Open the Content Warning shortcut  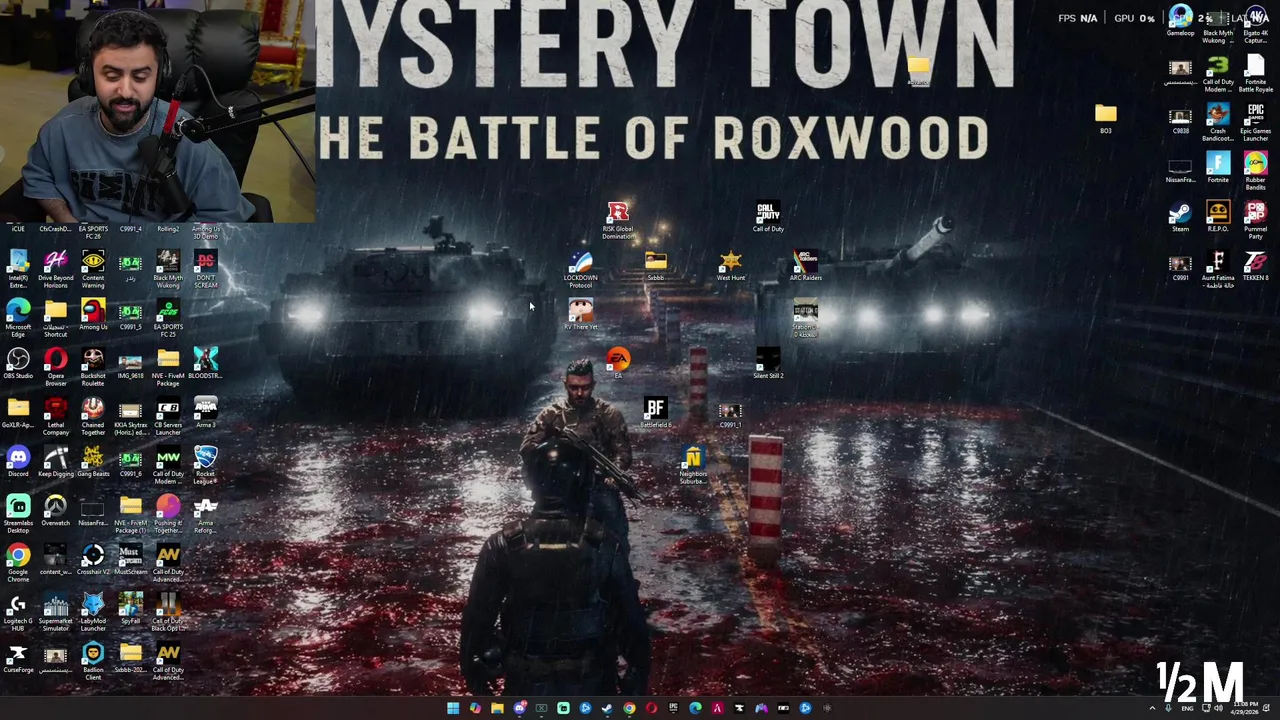coord(93,270)
